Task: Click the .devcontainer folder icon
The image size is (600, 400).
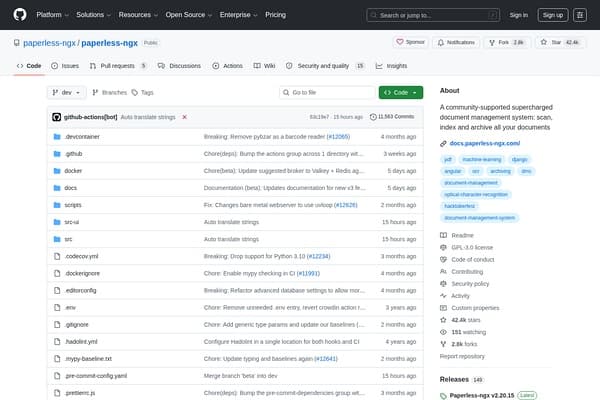Action: pos(57,137)
